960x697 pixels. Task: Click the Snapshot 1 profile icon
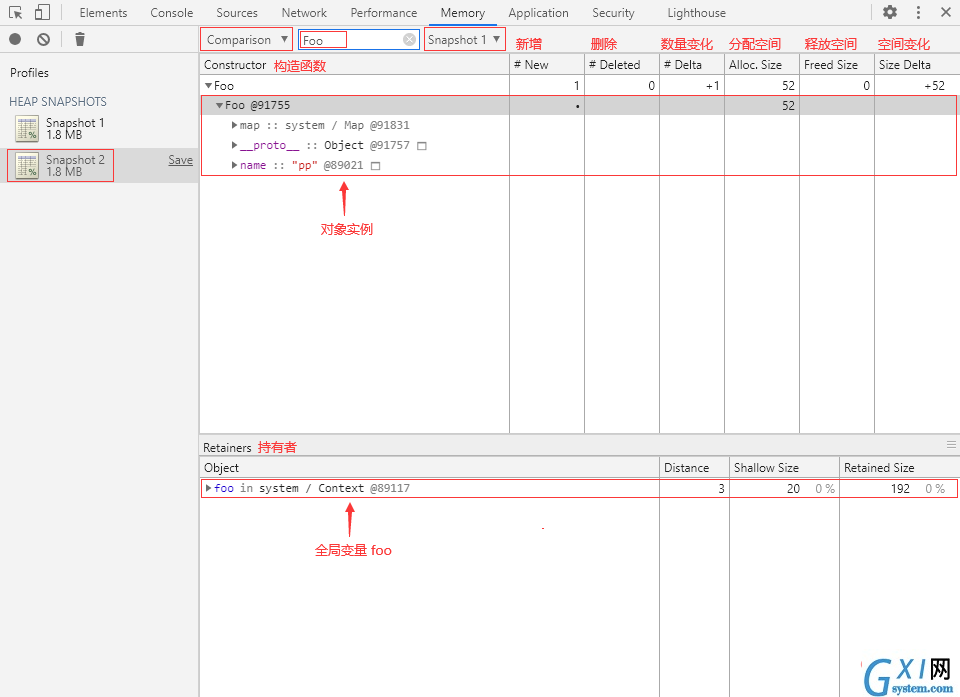click(27, 129)
